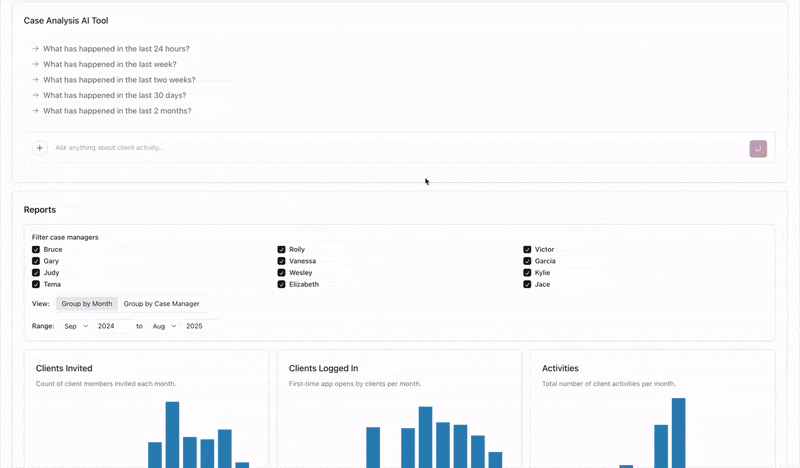Click the 'Activities' chart title
This screenshot has height=468, width=800.
pyautogui.click(x=560, y=368)
